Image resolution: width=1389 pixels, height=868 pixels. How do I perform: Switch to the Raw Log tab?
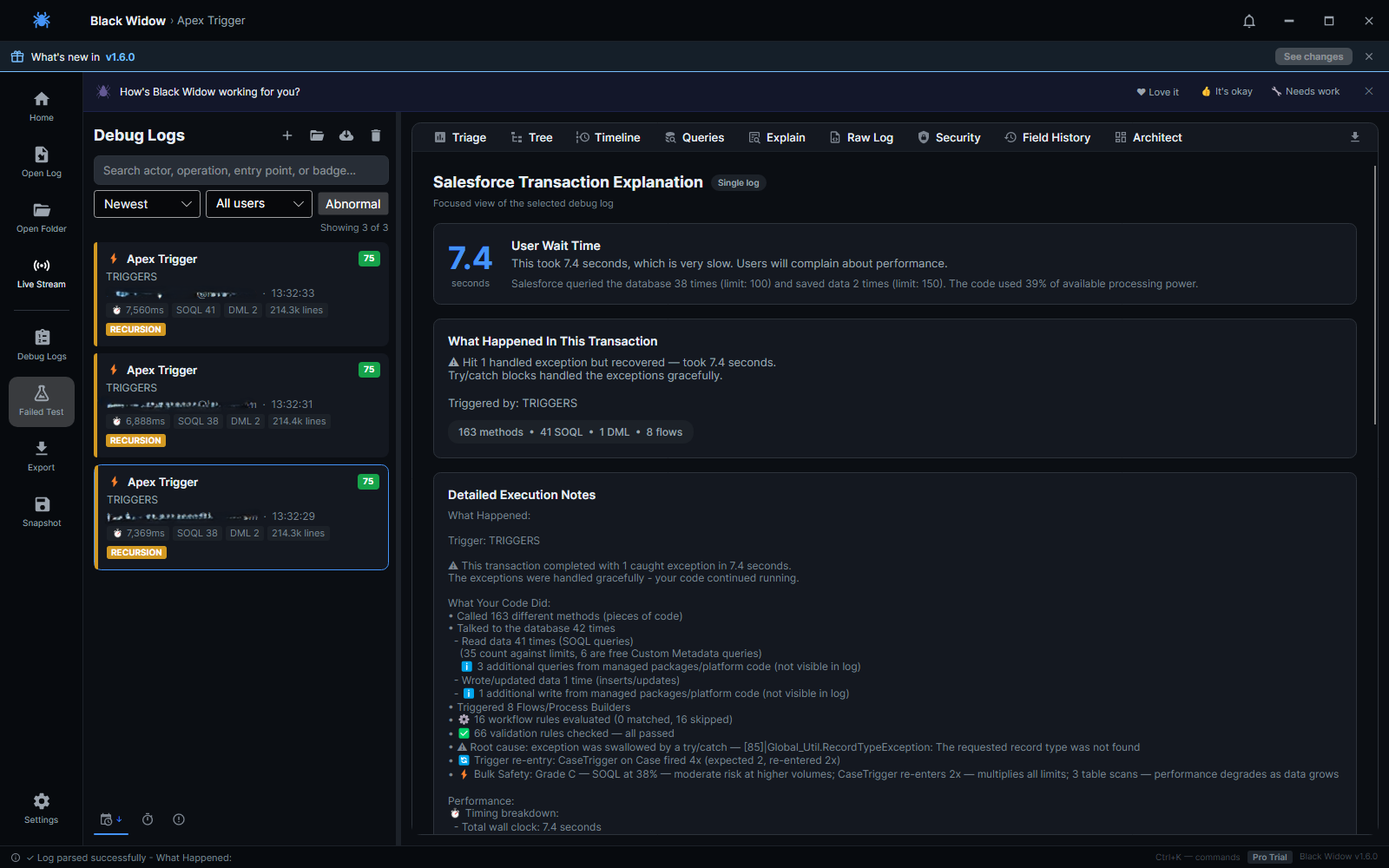(x=861, y=137)
